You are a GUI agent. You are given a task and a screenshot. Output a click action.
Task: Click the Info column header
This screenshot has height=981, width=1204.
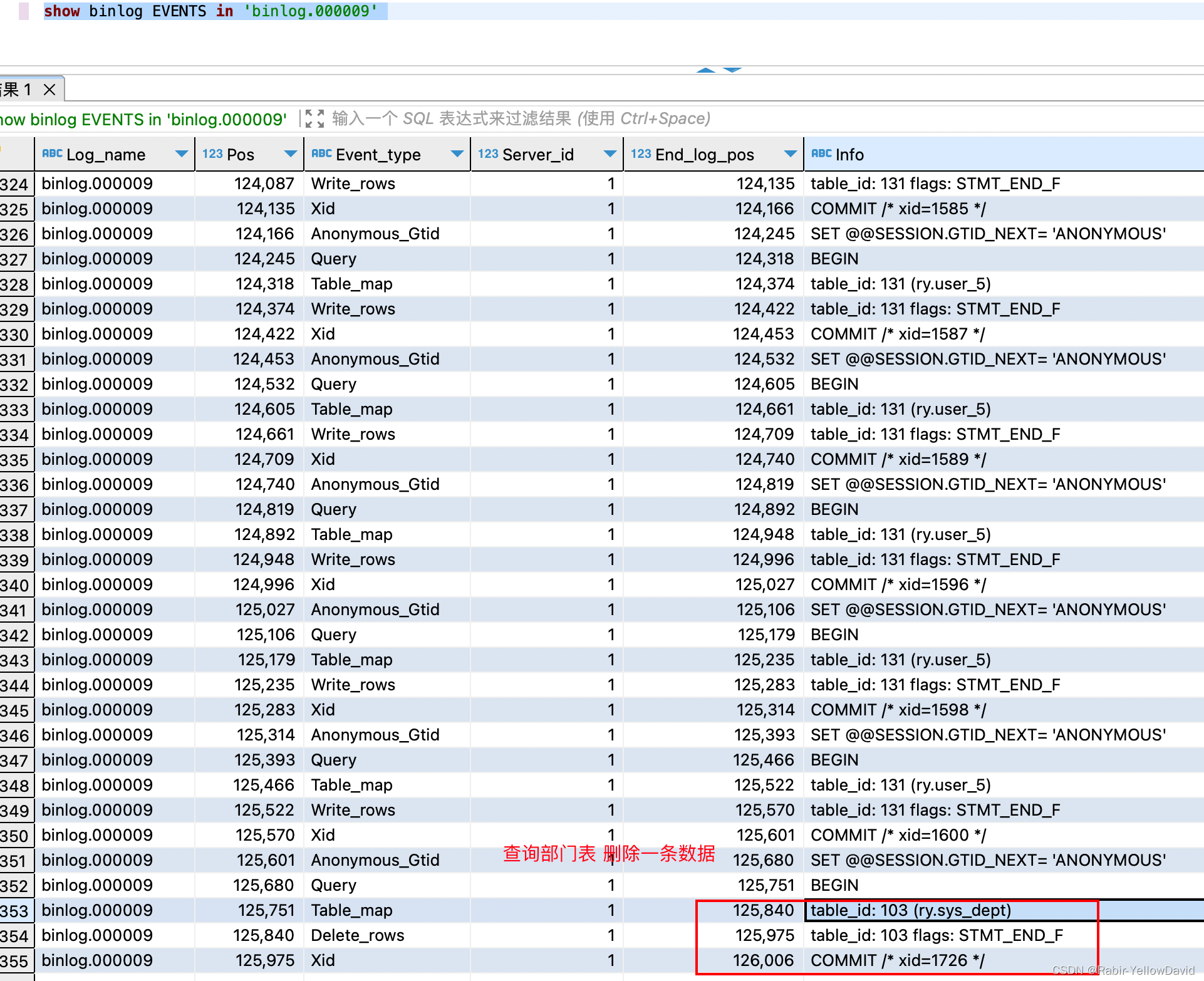point(1004,154)
